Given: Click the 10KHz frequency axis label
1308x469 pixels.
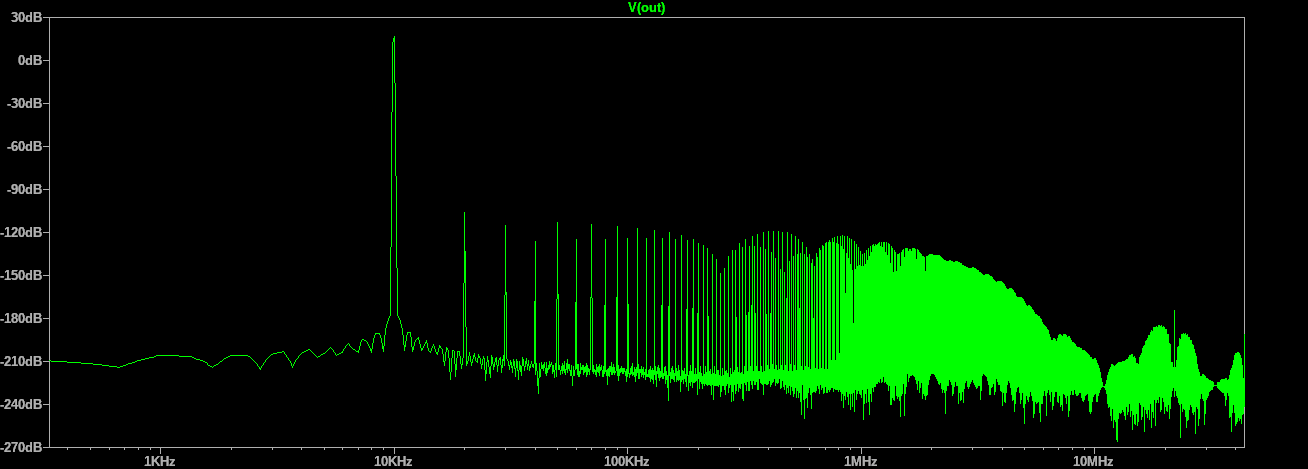Looking at the screenshot, I should (x=393, y=461).
